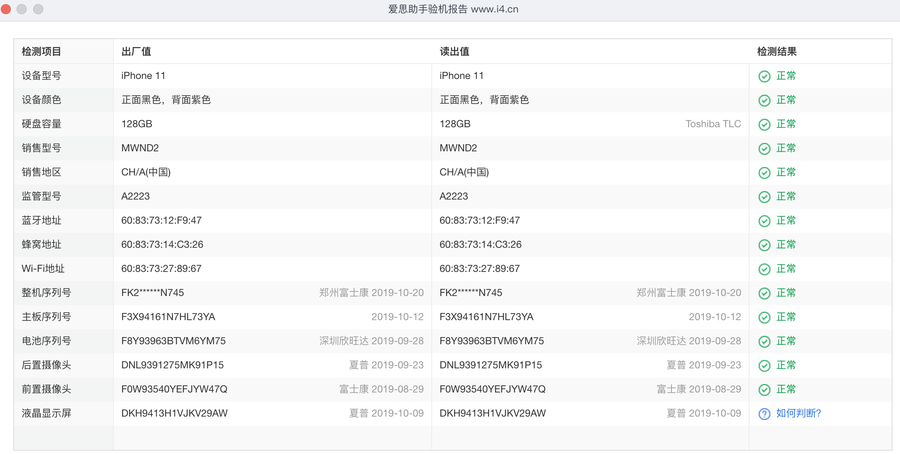Click the green check icon in 销售型号 row
The height and width of the screenshot is (454, 900).
pos(764,149)
